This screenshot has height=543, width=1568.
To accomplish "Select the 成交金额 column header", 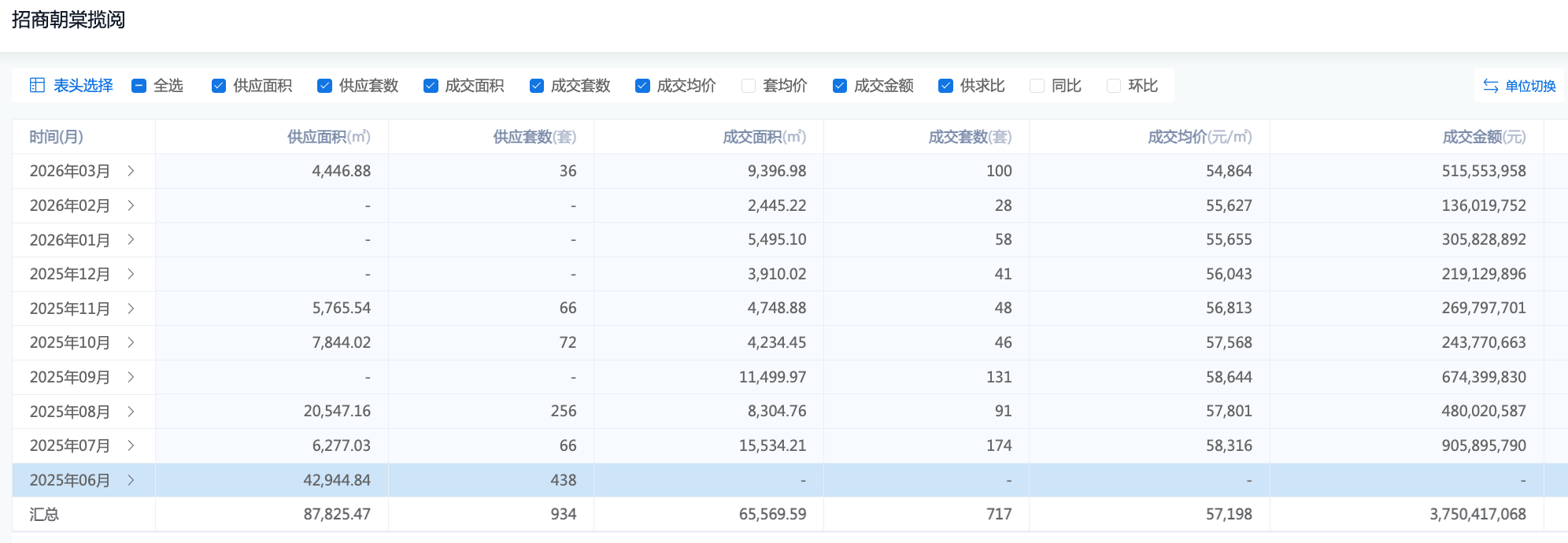I will tap(1483, 137).
